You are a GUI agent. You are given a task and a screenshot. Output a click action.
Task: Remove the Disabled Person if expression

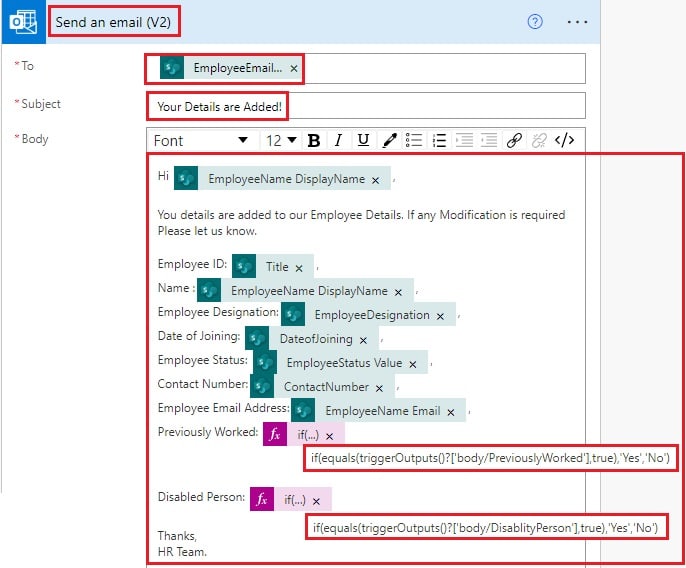click(316, 501)
